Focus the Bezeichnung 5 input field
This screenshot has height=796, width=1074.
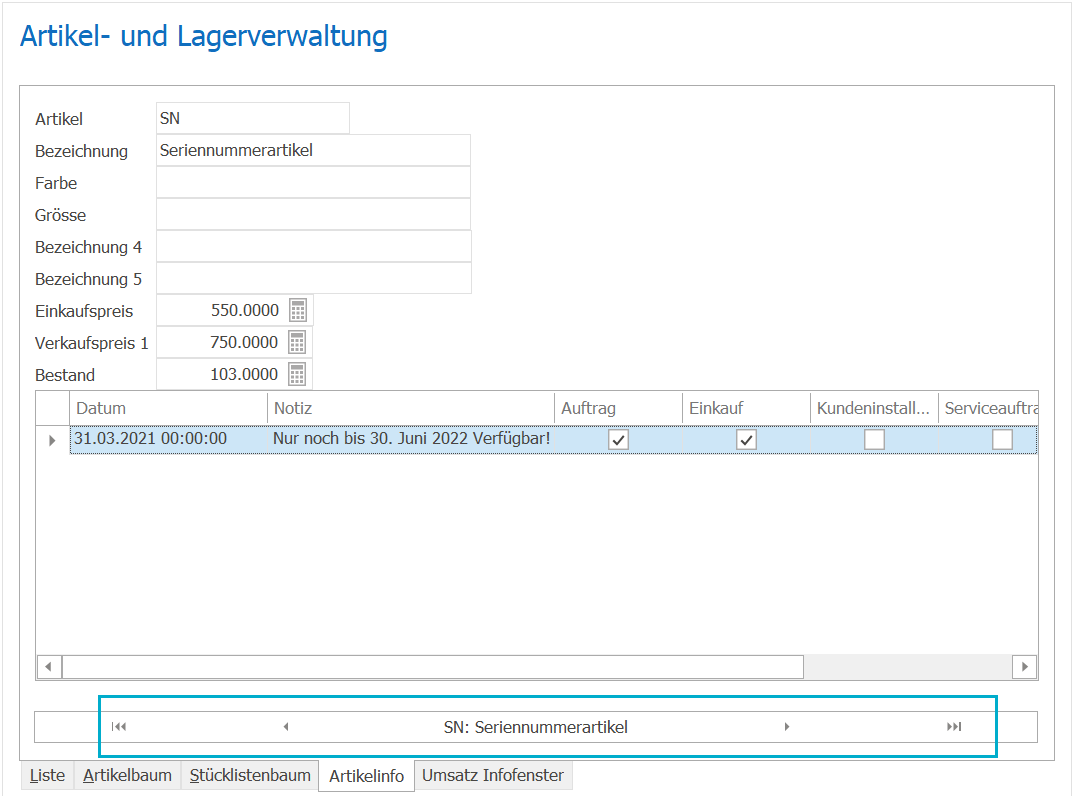click(314, 279)
